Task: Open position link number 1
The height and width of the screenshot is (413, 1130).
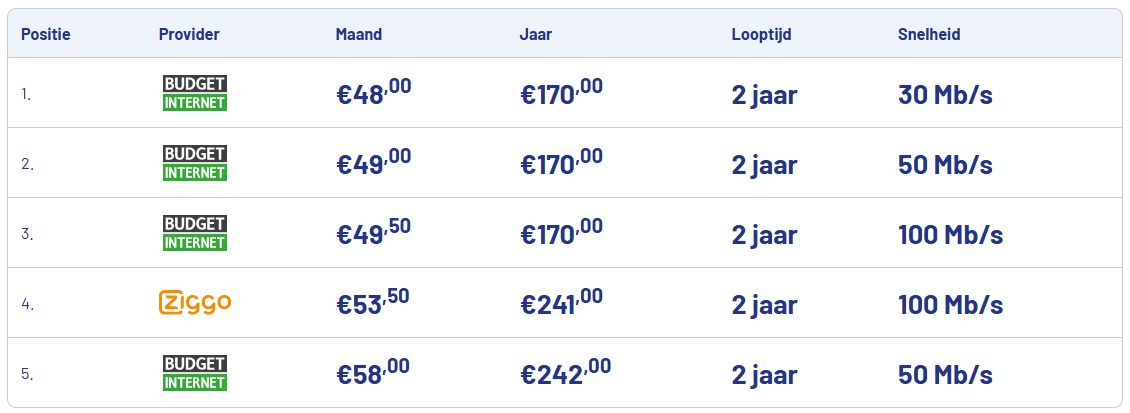Action: pos(26,94)
